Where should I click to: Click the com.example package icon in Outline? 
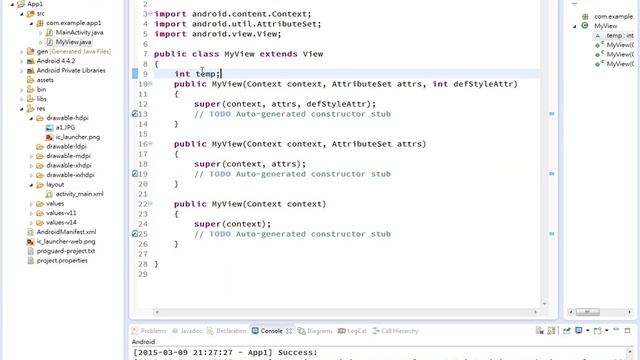(x=585, y=16)
